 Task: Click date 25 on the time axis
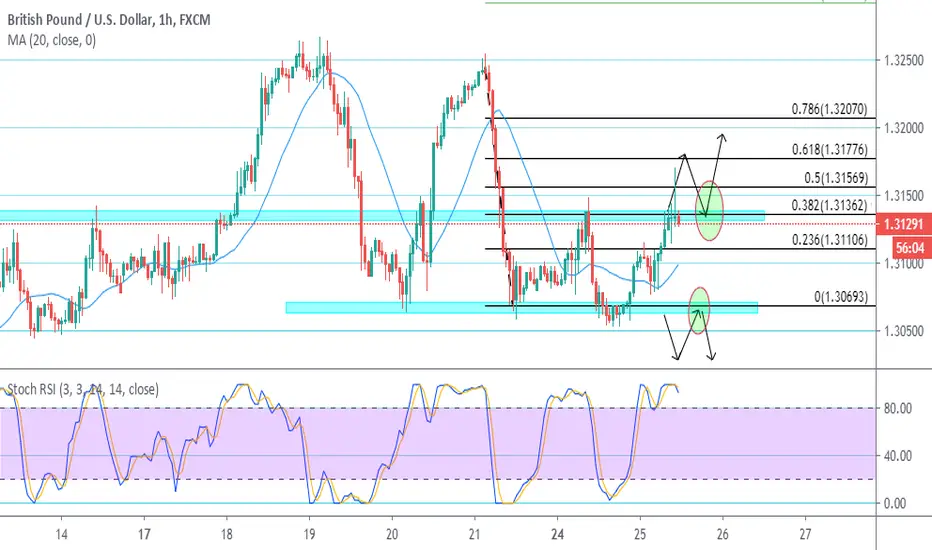click(x=640, y=534)
